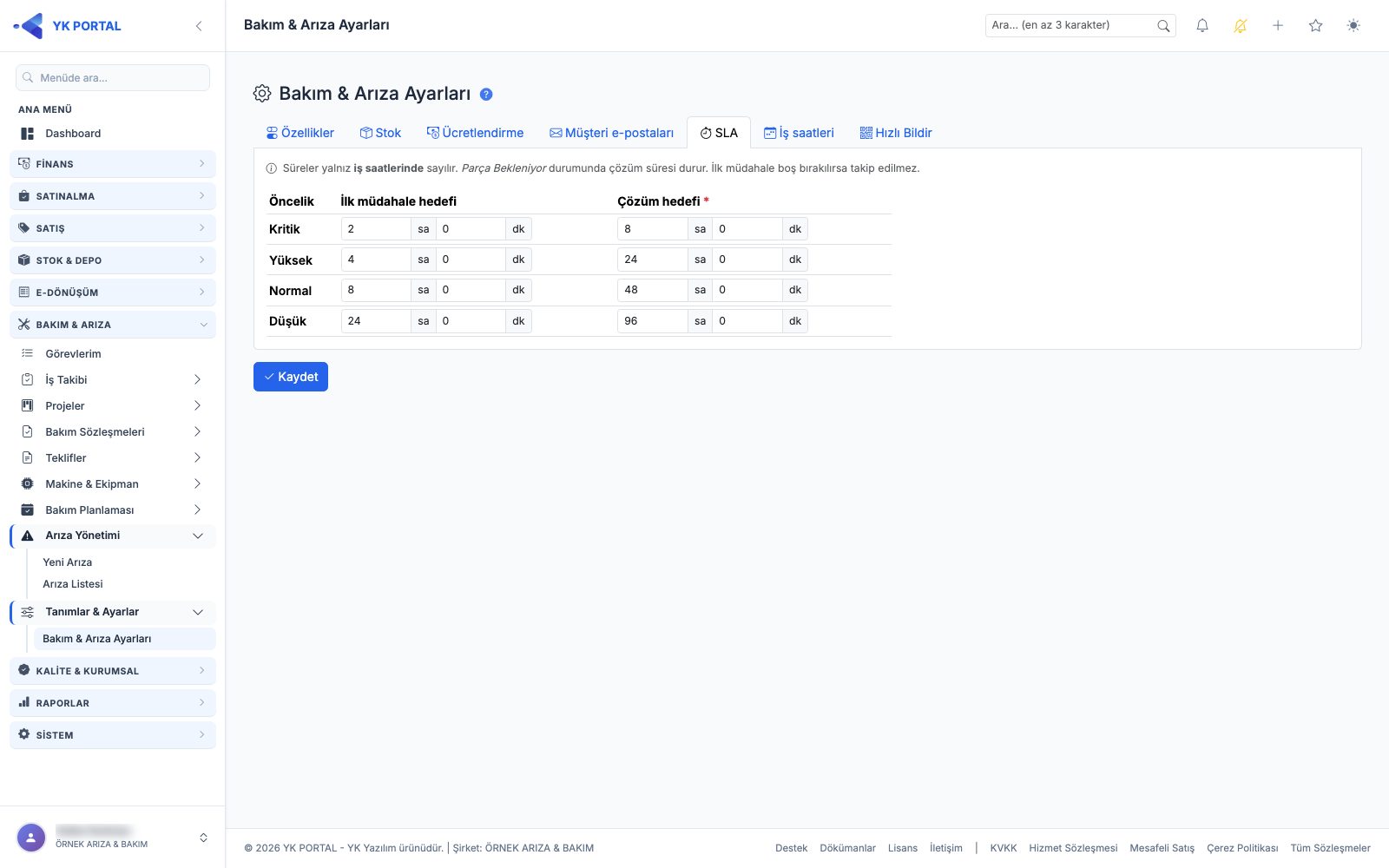Click the user avatar icon
The image size is (1389, 868).
(x=31, y=838)
